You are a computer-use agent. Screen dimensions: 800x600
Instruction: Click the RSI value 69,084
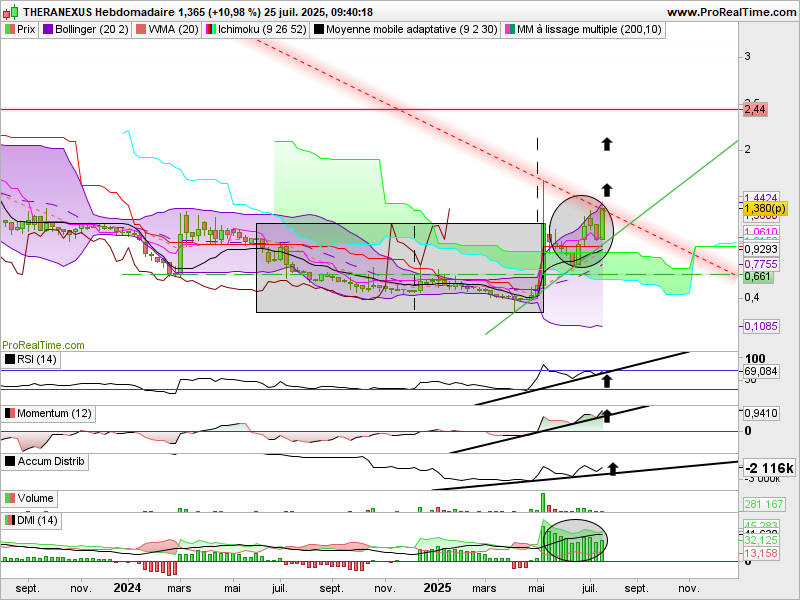(x=760, y=371)
